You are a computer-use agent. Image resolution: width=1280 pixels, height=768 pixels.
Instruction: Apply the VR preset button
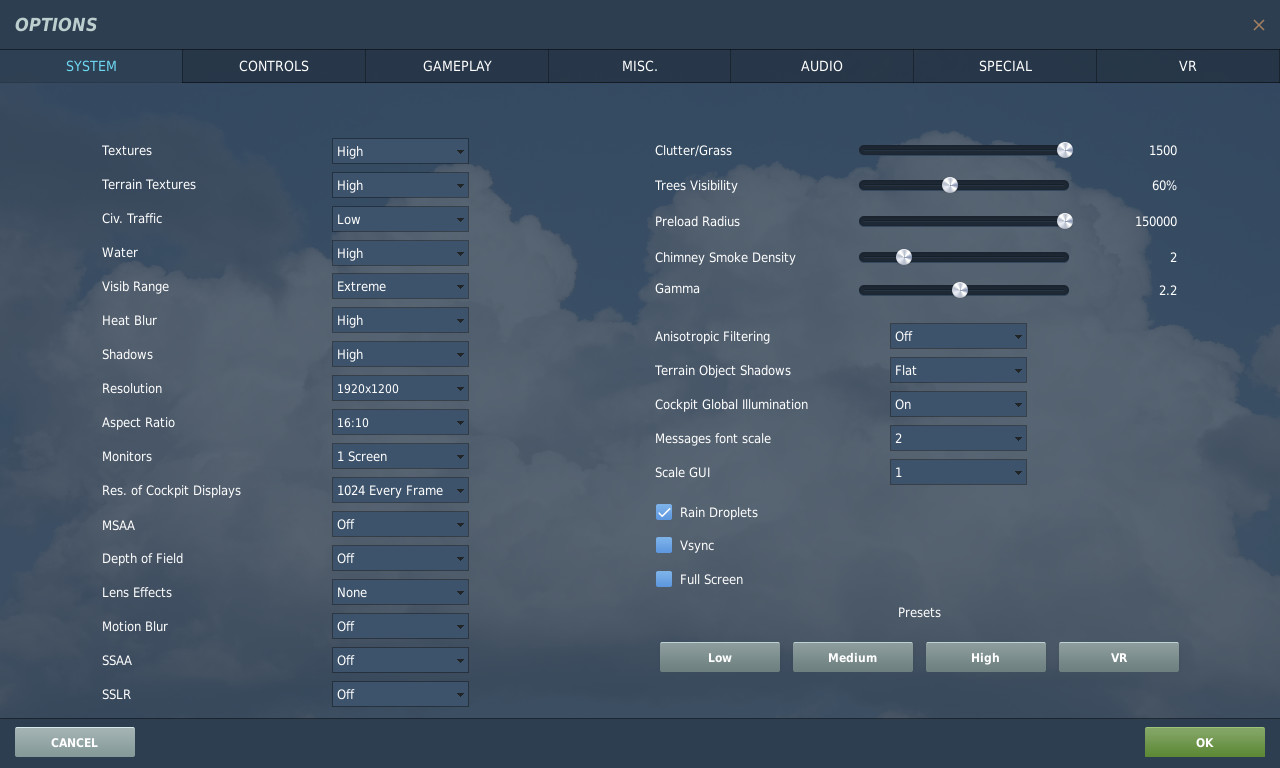pos(1119,657)
